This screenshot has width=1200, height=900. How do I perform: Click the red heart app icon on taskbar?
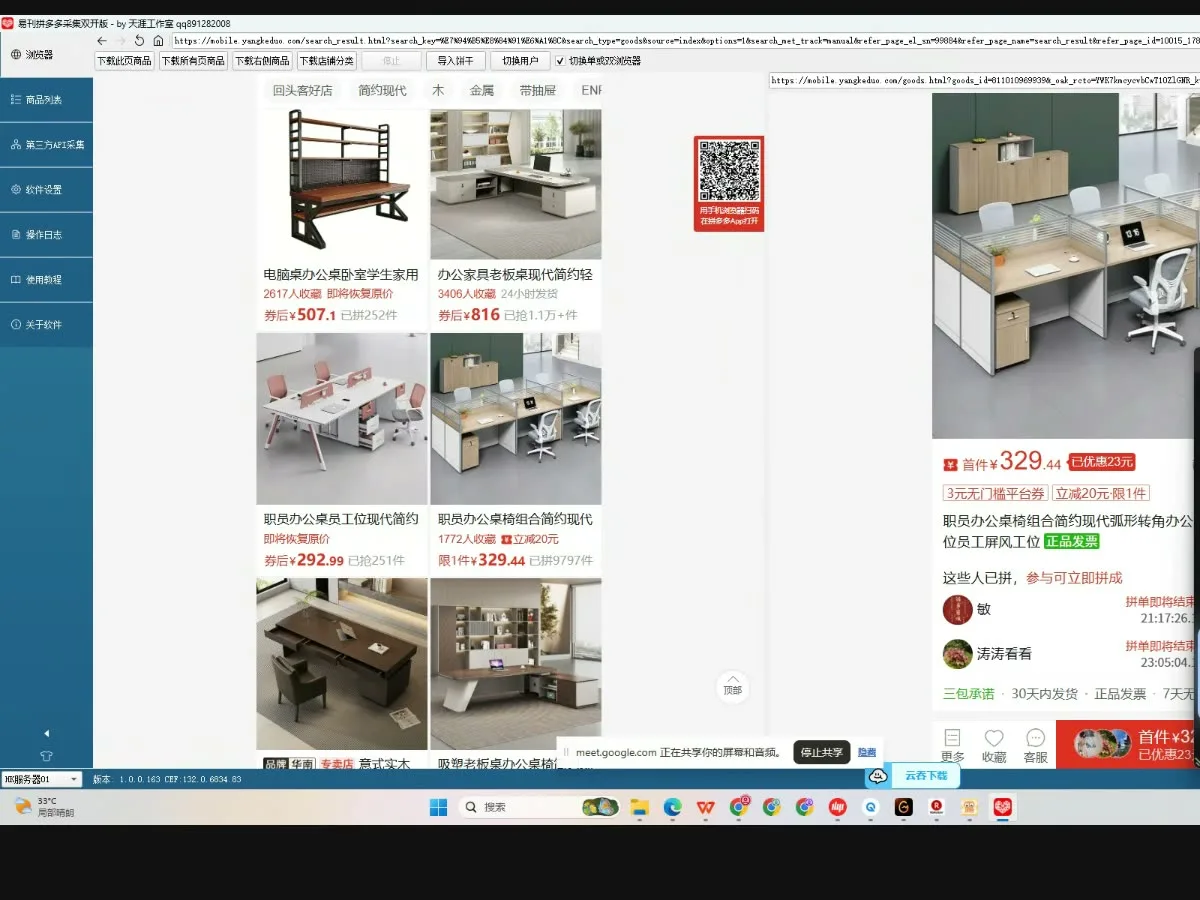coord(1002,807)
